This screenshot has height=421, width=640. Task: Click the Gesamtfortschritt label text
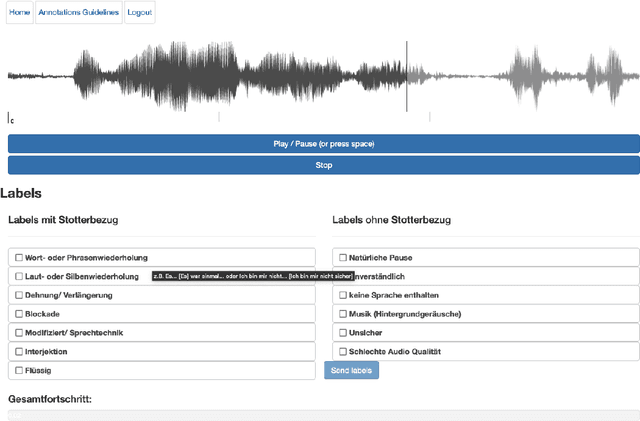[x=50, y=399]
